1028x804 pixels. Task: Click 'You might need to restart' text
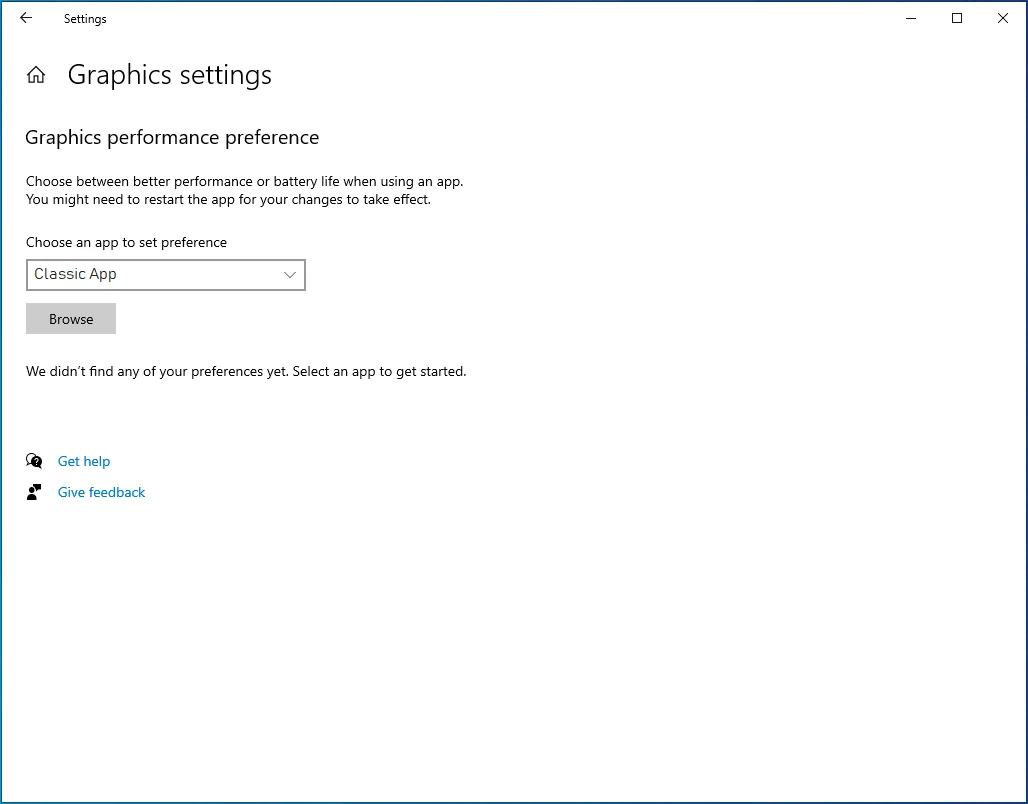[x=229, y=199]
